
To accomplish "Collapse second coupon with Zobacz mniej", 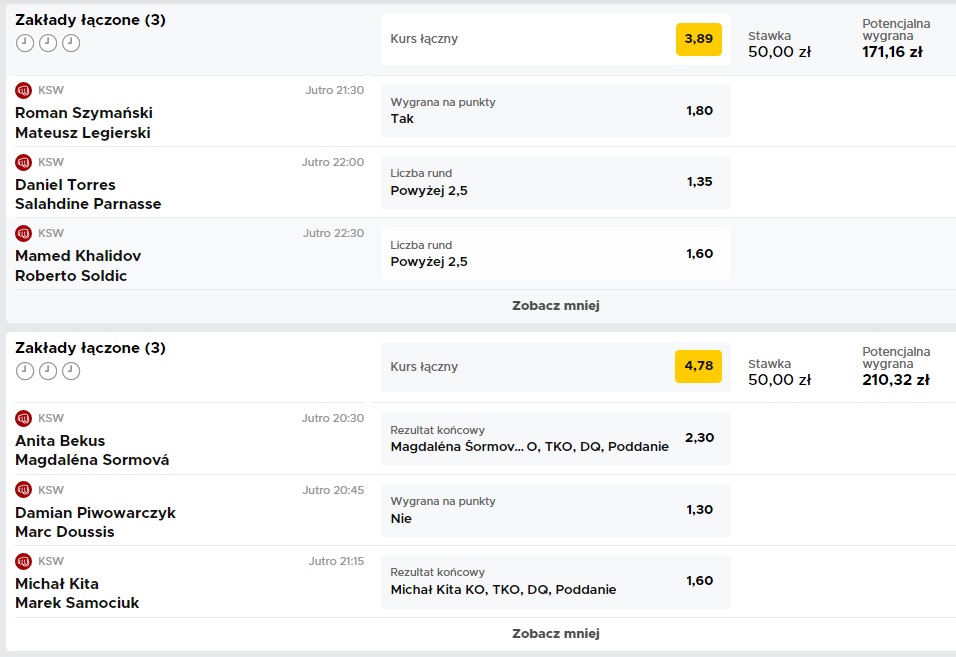I will [555, 634].
